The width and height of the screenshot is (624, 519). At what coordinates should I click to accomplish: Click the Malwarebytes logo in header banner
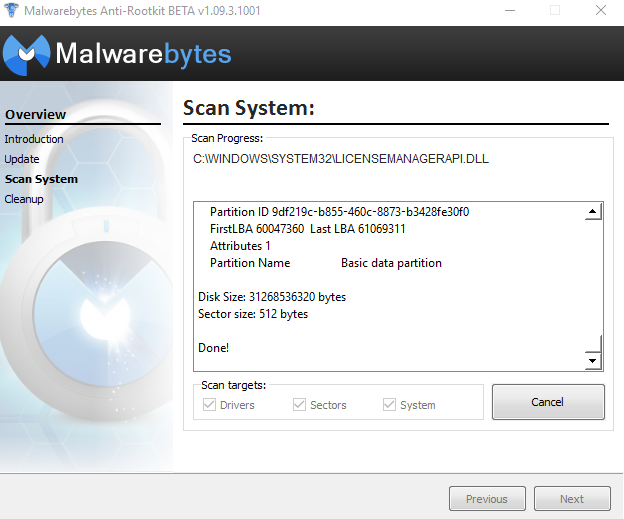(x=118, y=53)
